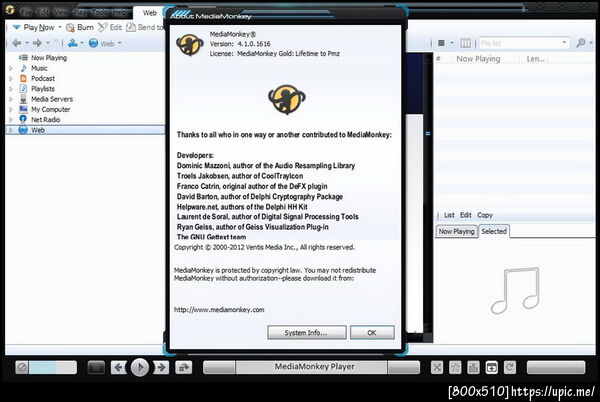Viewport: 600px width, 402px height.
Task: Click the album art music note placeholder
Action: [x=516, y=291]
